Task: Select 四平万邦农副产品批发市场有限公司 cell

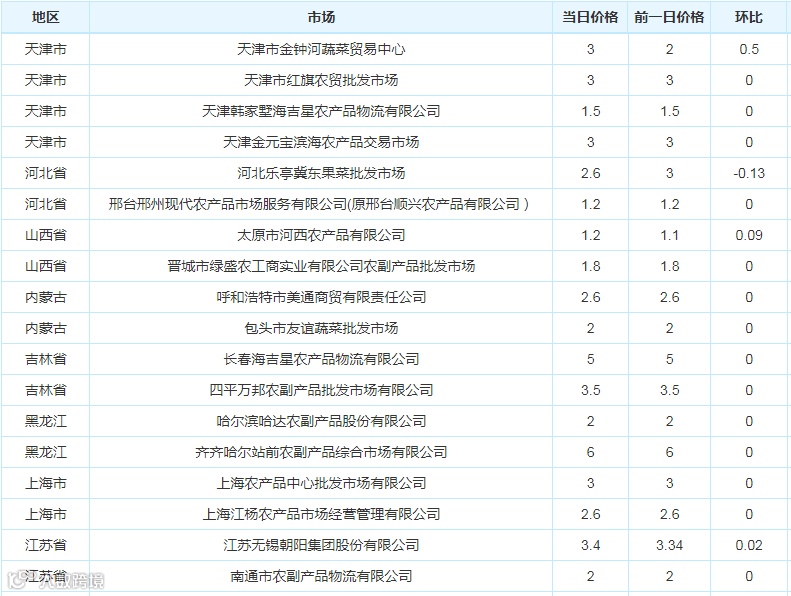Action: coord(321,390)
